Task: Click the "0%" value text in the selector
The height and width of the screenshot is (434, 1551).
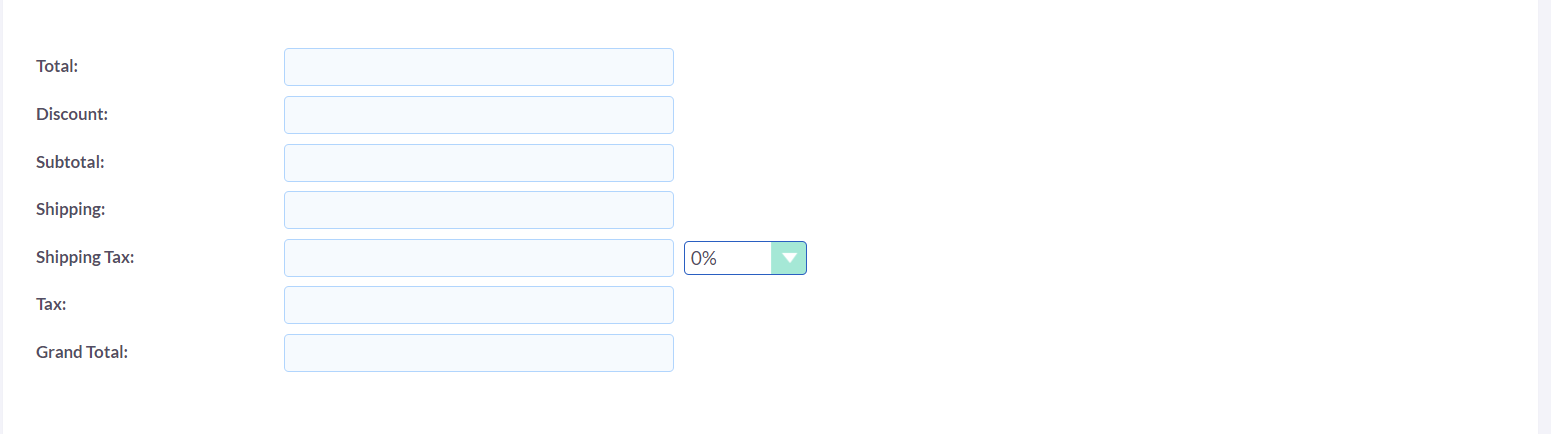Action: pyautogui.click(x=704, y=258)
